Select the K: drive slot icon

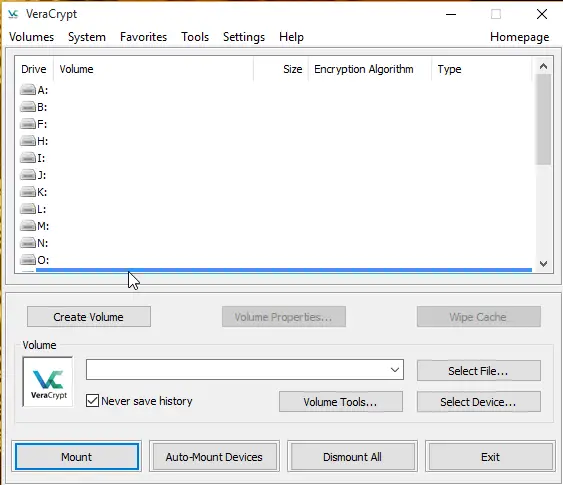point(28,192)
